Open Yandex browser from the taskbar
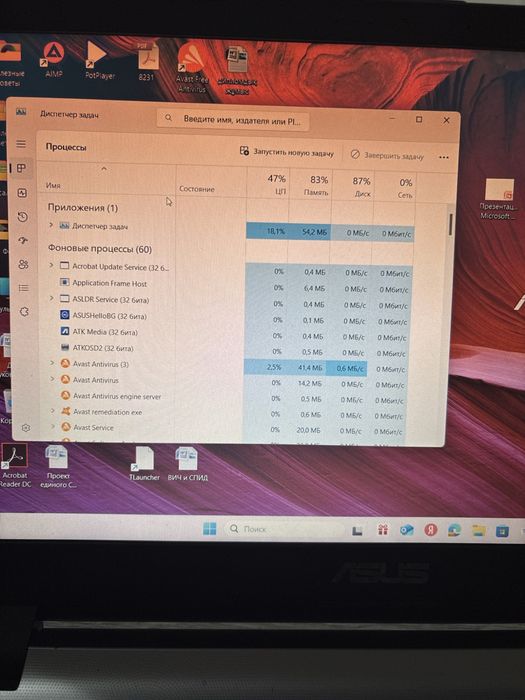The height and width of the screenshot is (700, 525). [x=431, y=530]
